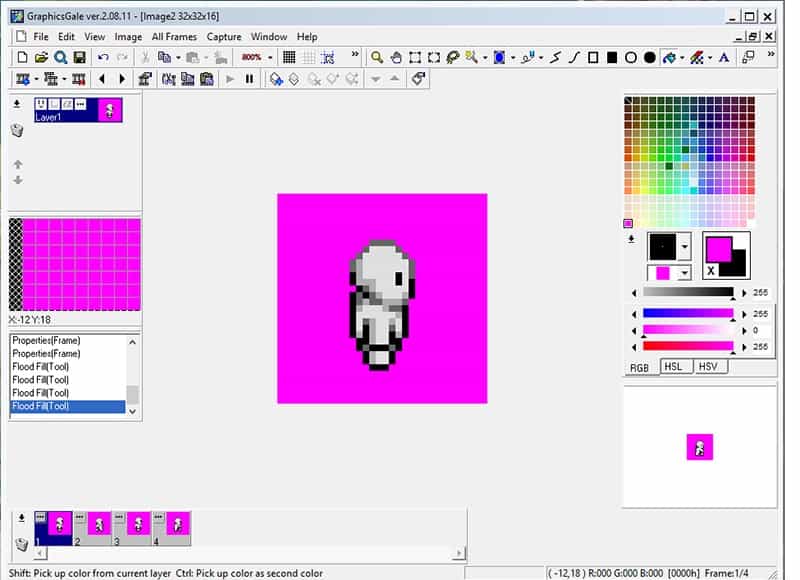This screenshot has height=580, width=800.
Task: Open frame 3 properties ellipsis button
Action: [x=119, y=517]
